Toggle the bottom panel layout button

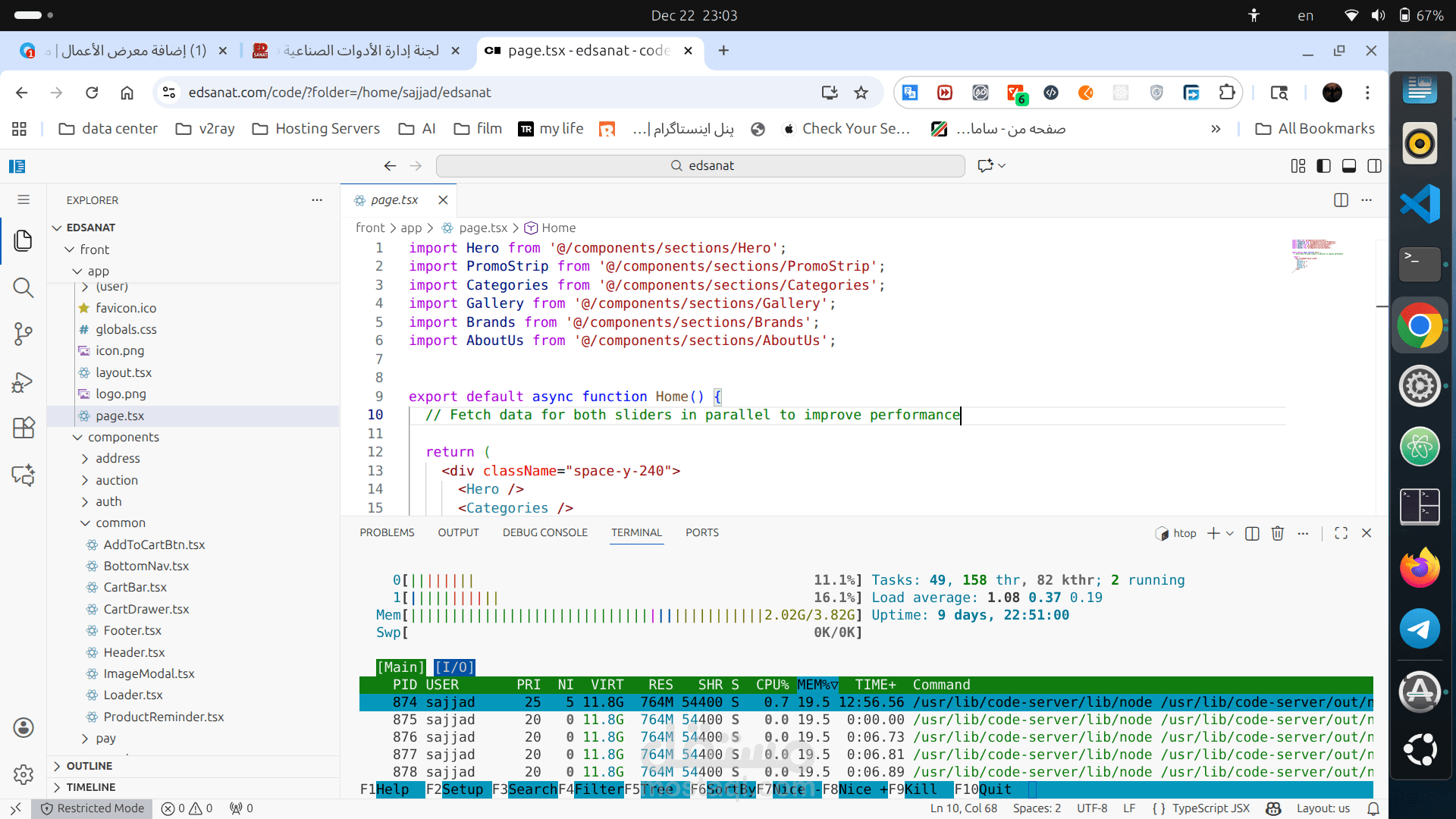(x=1349, y=166)
